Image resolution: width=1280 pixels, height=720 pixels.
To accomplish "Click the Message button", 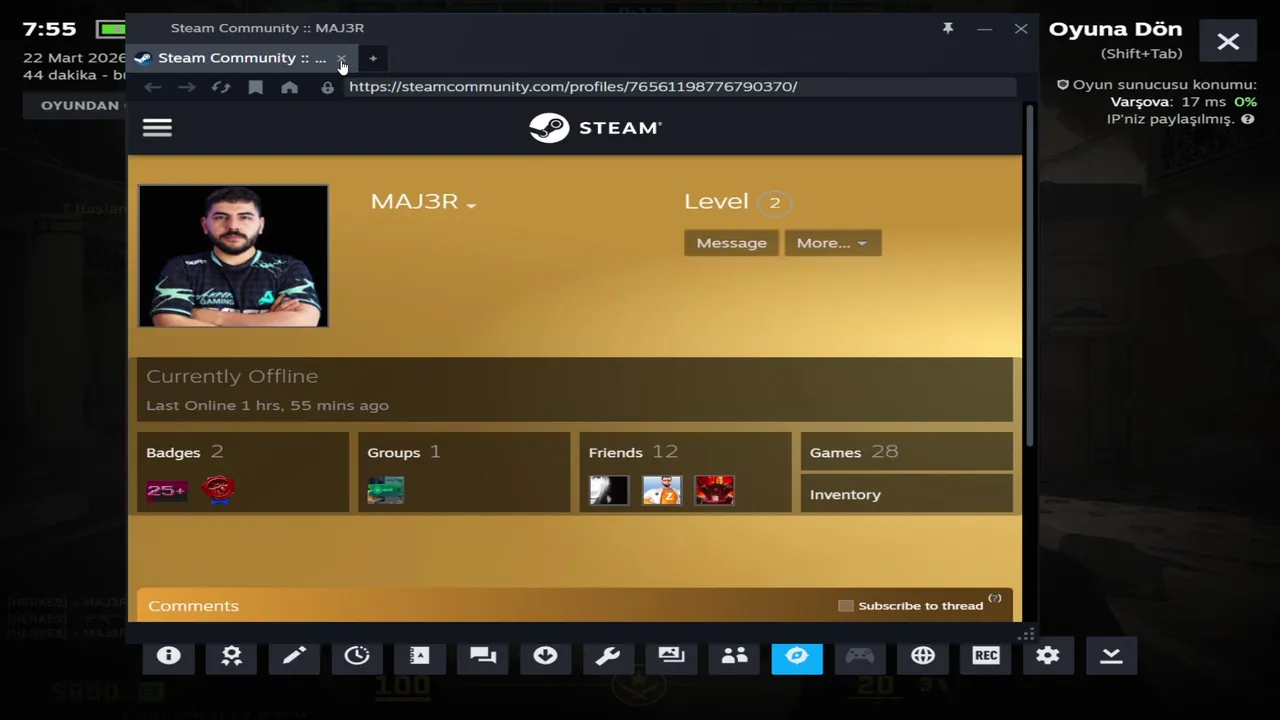I will coord(731,243).
